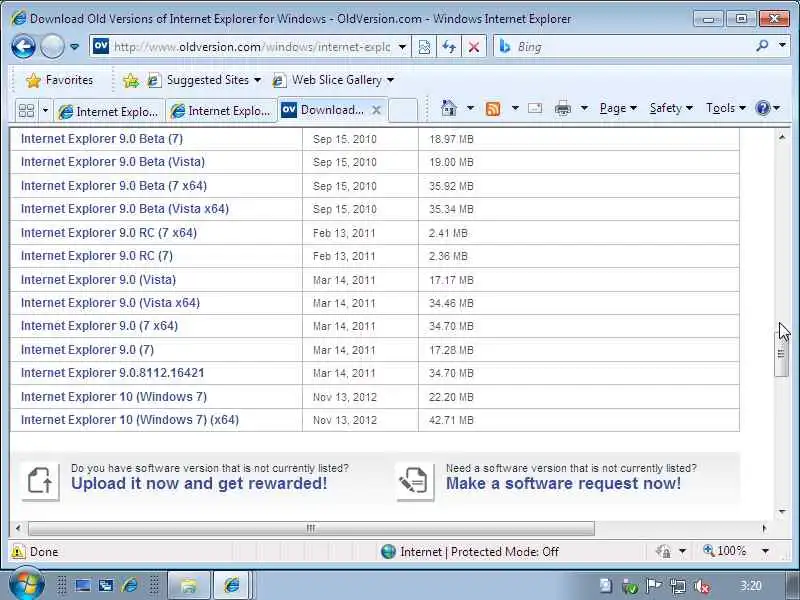This screenshot has height=600, width=800.
Task: Click the Forward navigation button
Action: [52, 47]
